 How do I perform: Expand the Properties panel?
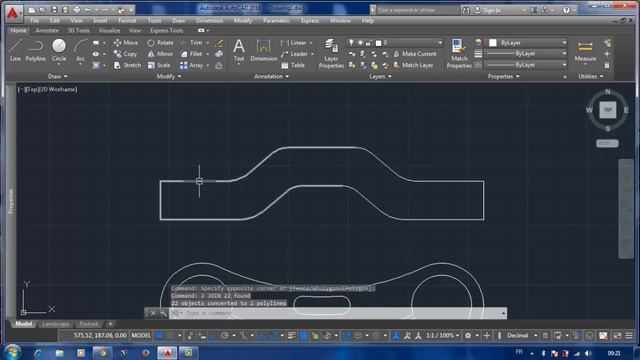tap(504, 76)
